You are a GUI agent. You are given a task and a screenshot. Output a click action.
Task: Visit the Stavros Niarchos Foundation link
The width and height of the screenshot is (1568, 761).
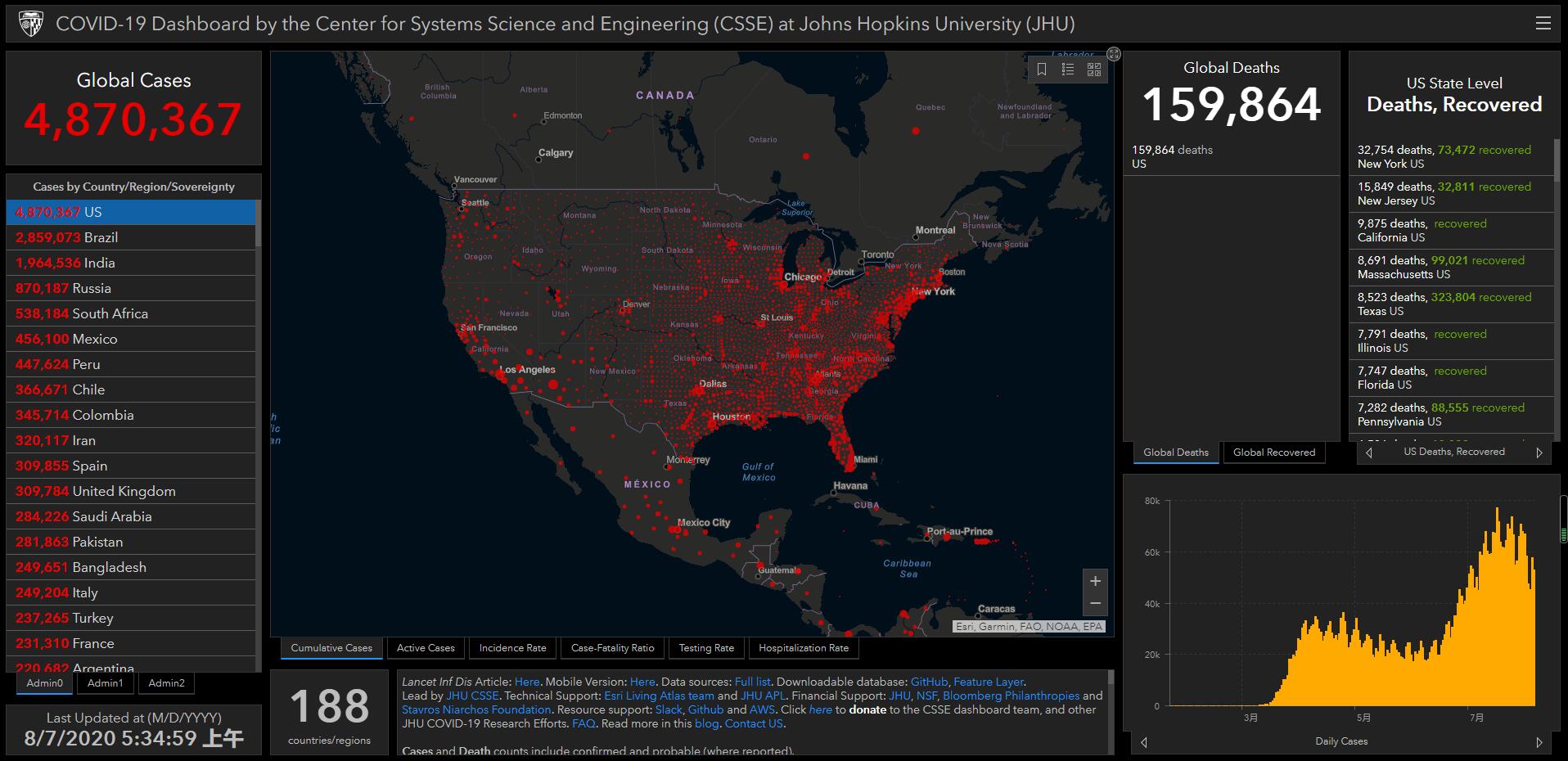click(476, 709)
